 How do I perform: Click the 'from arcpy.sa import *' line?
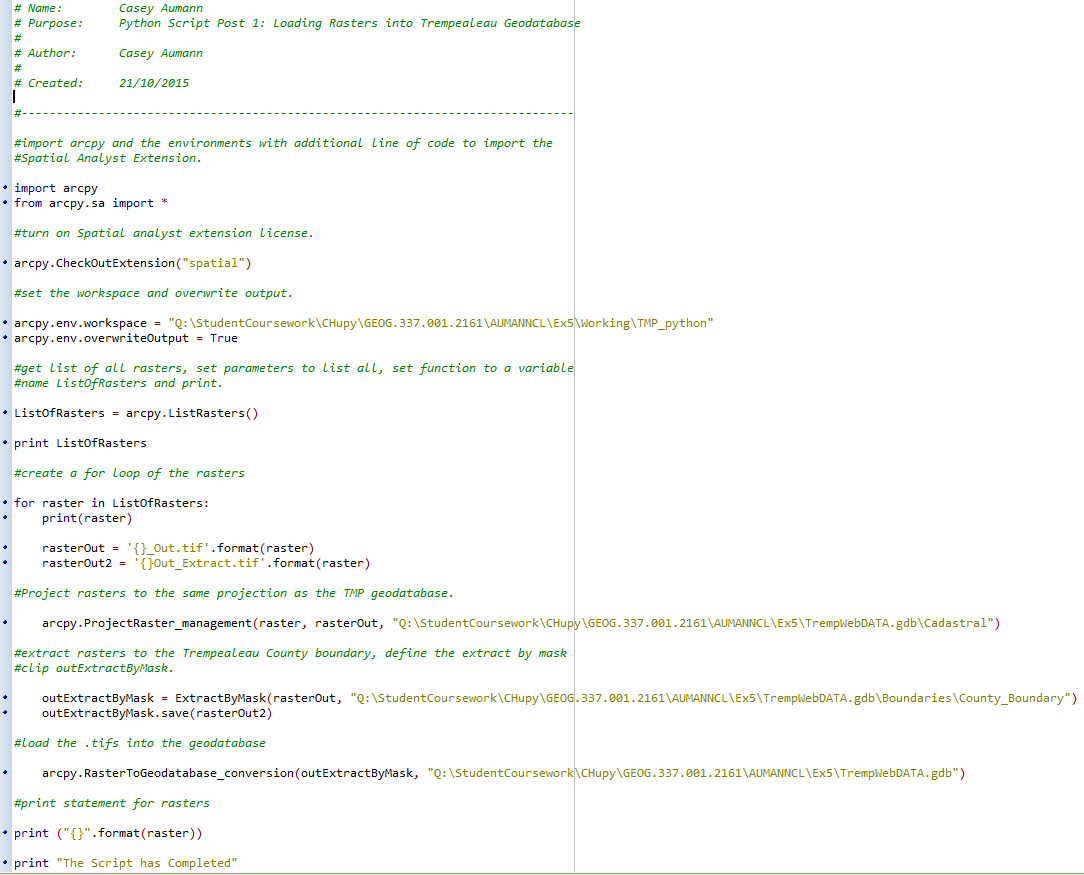pyautogui.click(x=91, y=203)
